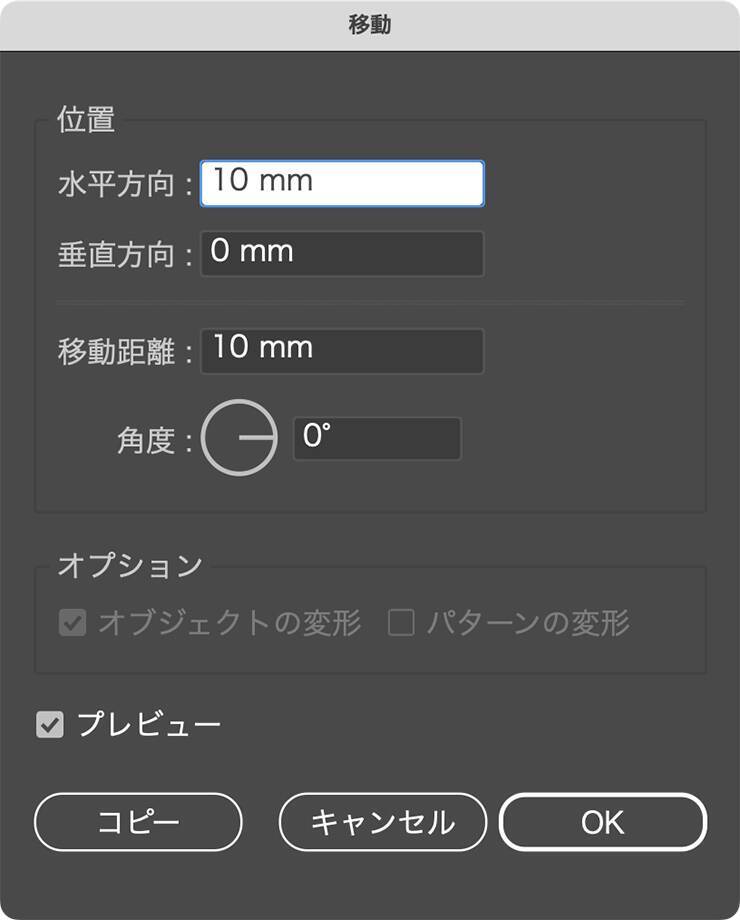Click the パターンの変形 label text
The width and height of the screenshot is (740, 920).
(528, 624)
